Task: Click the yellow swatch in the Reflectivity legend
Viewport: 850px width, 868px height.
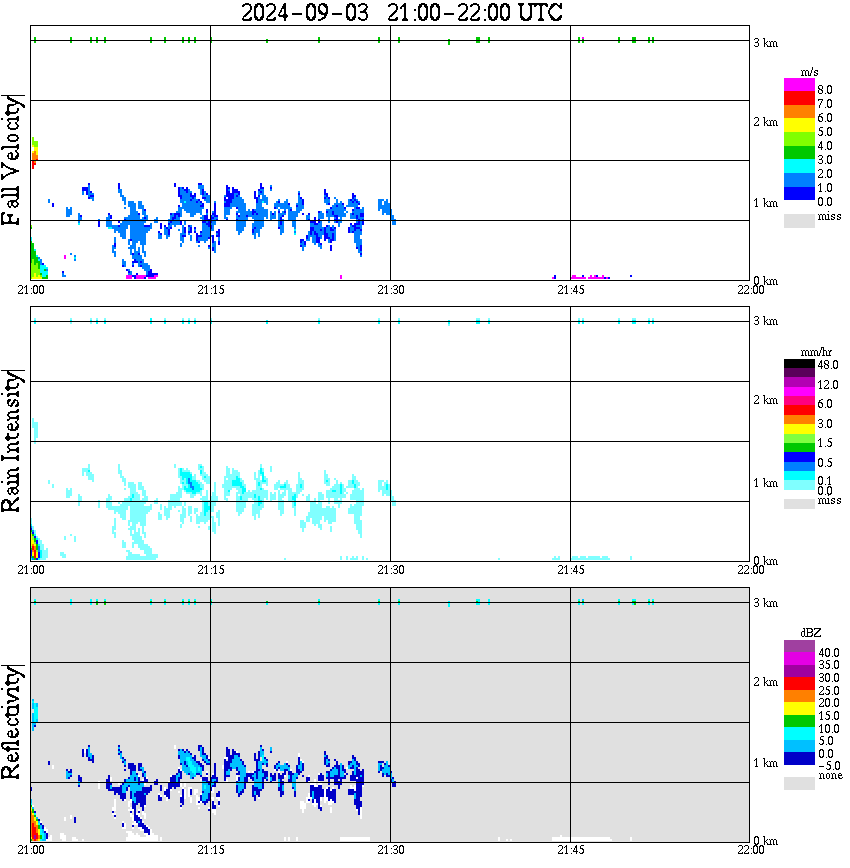Action: [799, 709]
